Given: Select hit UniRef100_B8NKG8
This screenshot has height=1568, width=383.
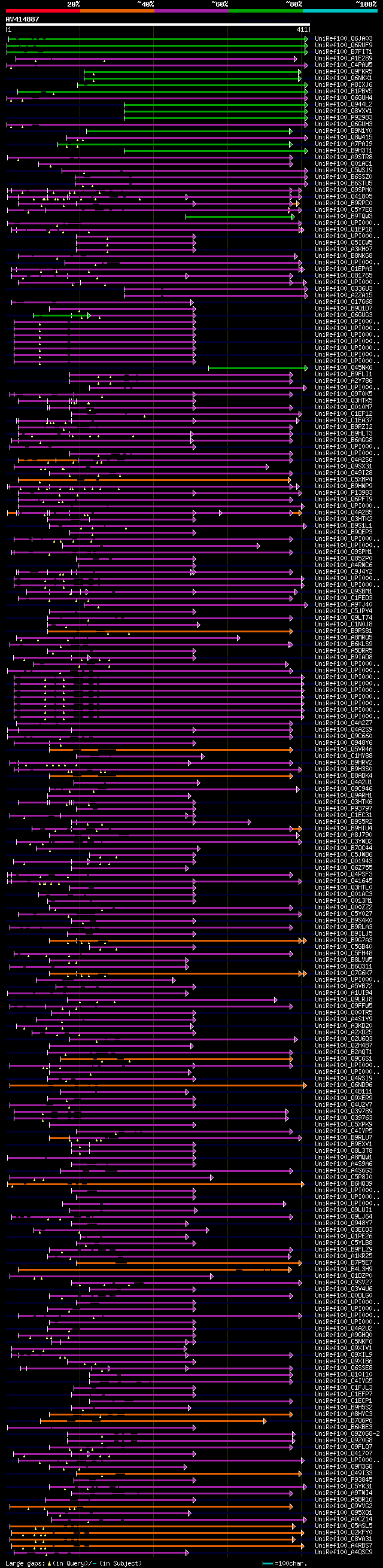Looking at the screenshot, I should point(344,255).
